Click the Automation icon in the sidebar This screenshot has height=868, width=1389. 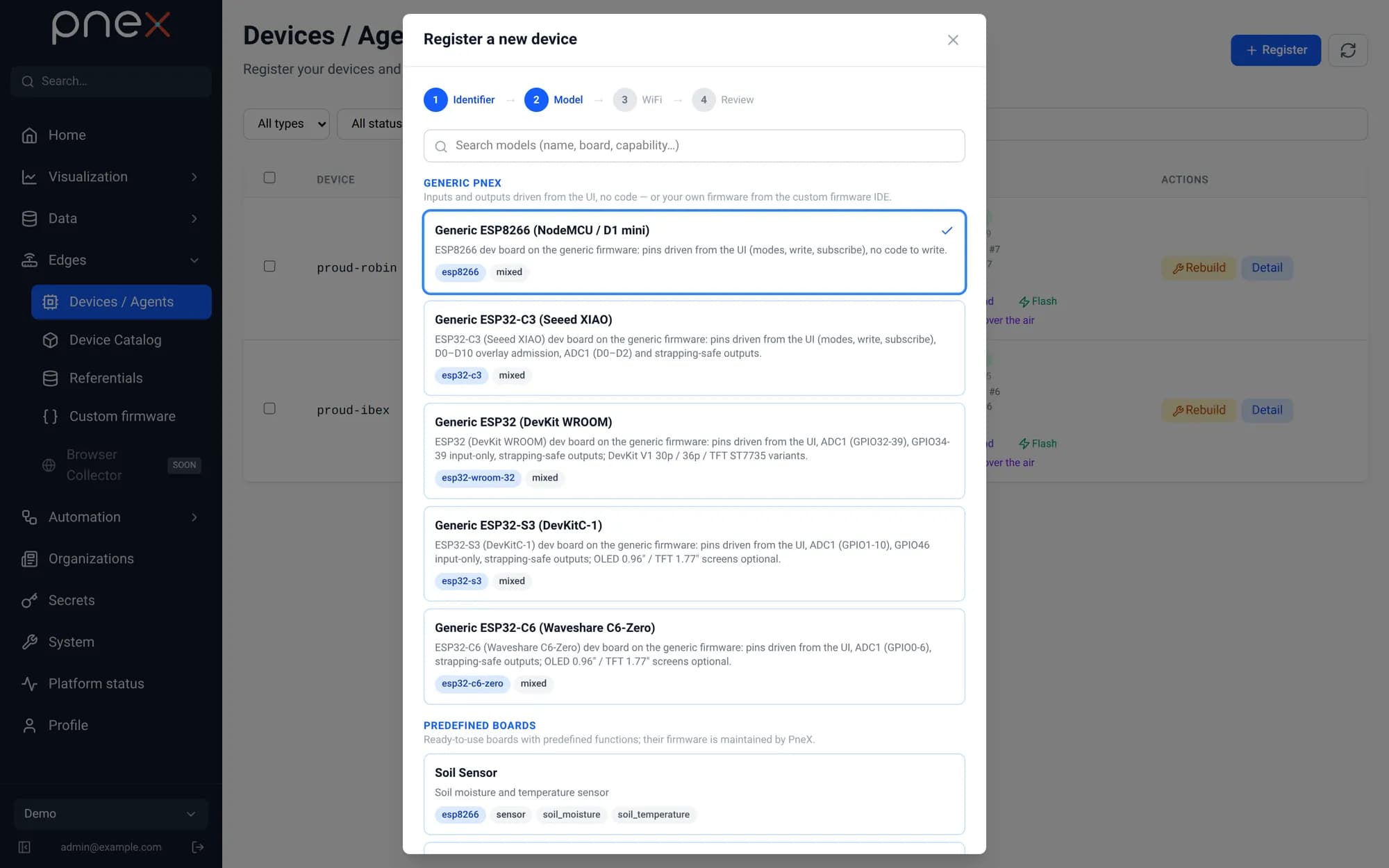click(x=29, y=517)
